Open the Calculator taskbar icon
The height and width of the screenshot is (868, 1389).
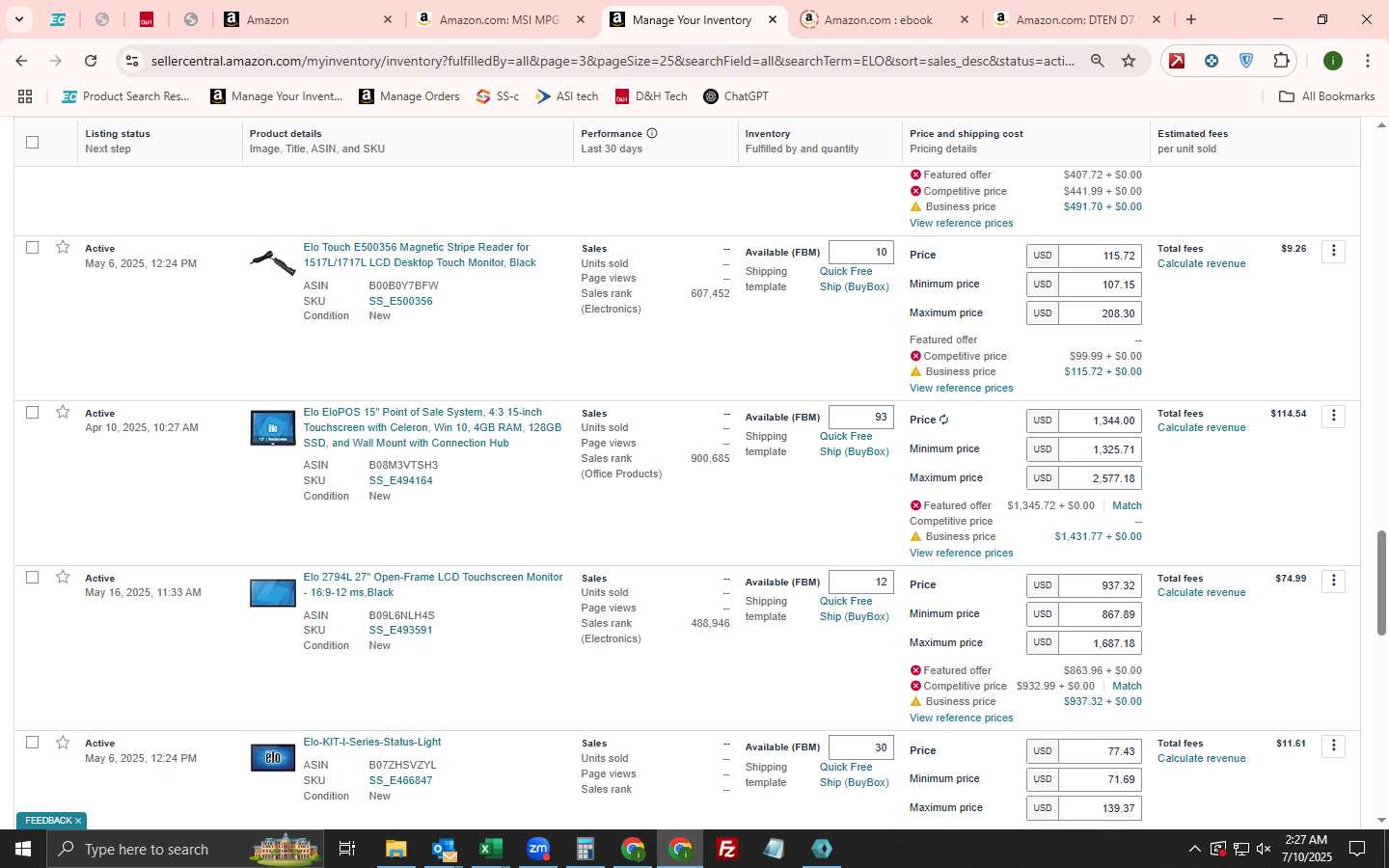click(585, 849)
